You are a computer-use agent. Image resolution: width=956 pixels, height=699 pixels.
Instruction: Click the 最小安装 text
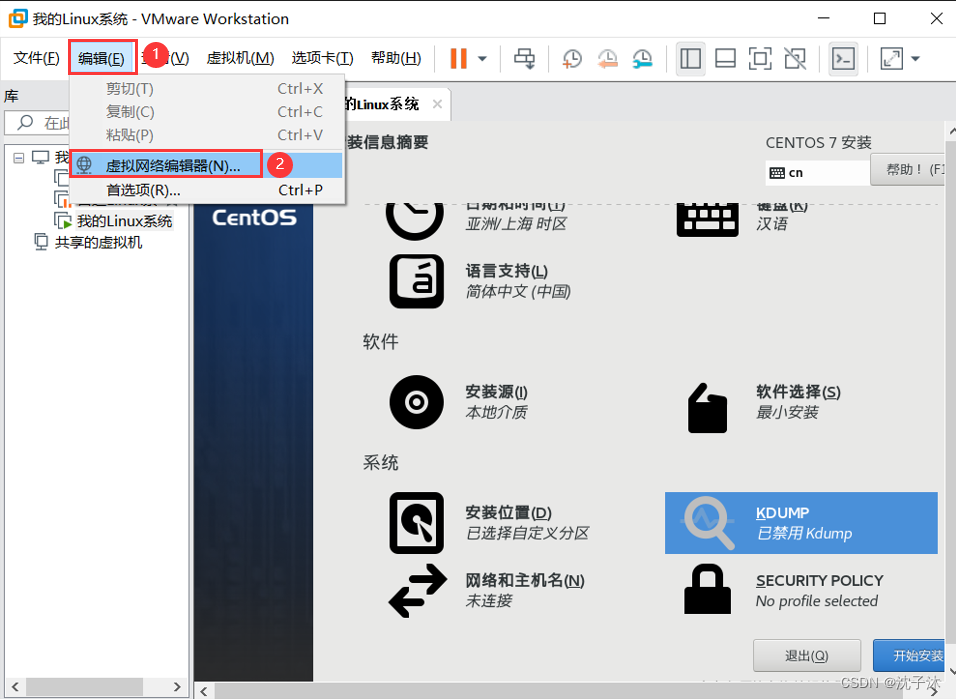point(787,412)
